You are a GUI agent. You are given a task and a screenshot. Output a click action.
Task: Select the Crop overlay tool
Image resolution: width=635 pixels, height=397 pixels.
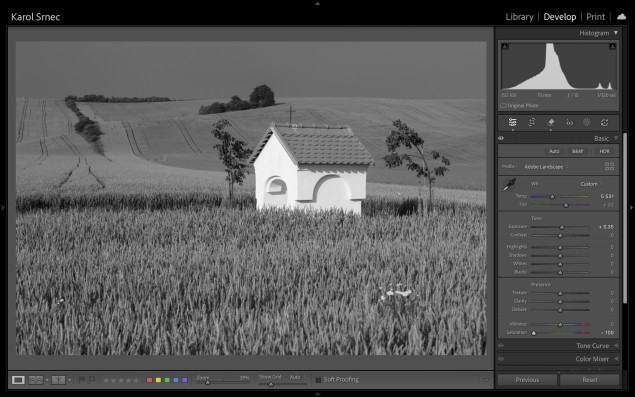pyautogui.click(x=532, y=122)
